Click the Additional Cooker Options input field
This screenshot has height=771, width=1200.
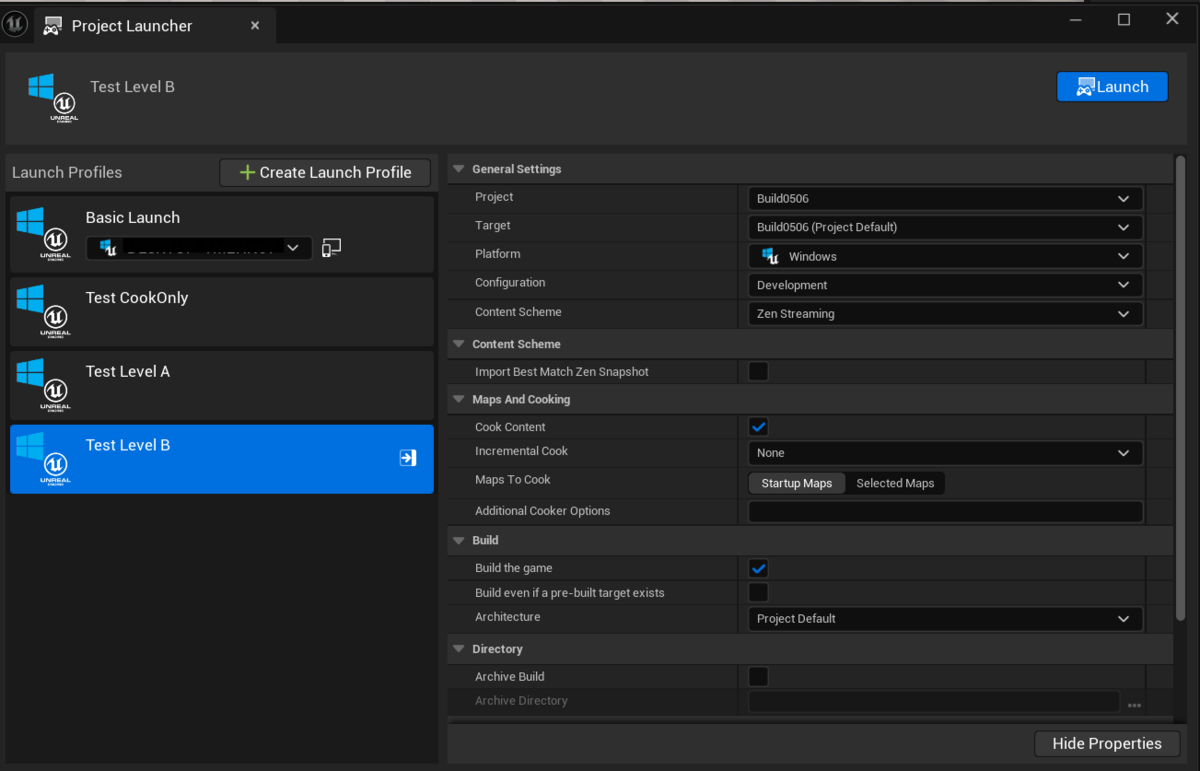point(945,512)
